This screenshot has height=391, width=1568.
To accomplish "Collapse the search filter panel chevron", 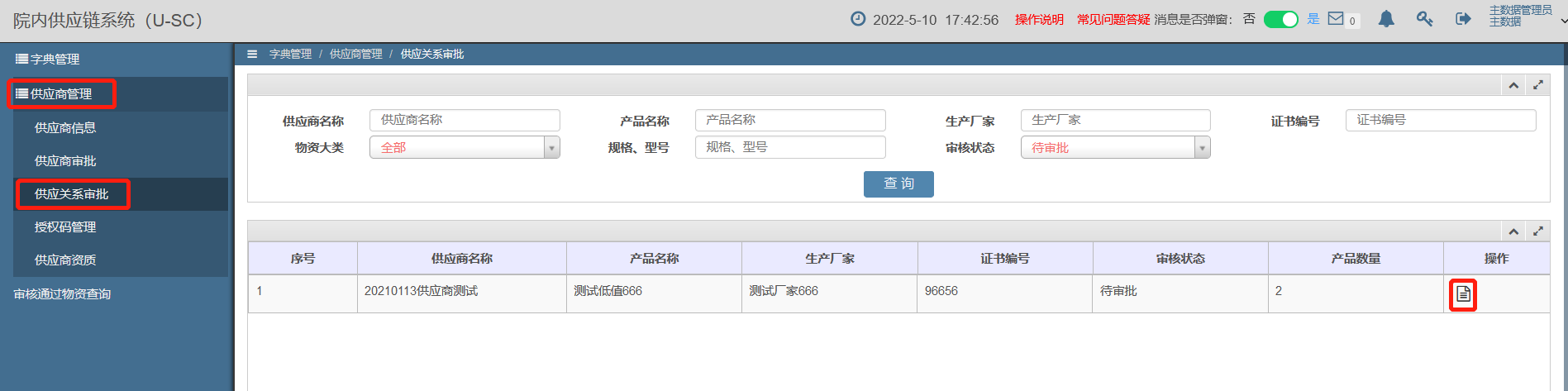I will 1513,85.
